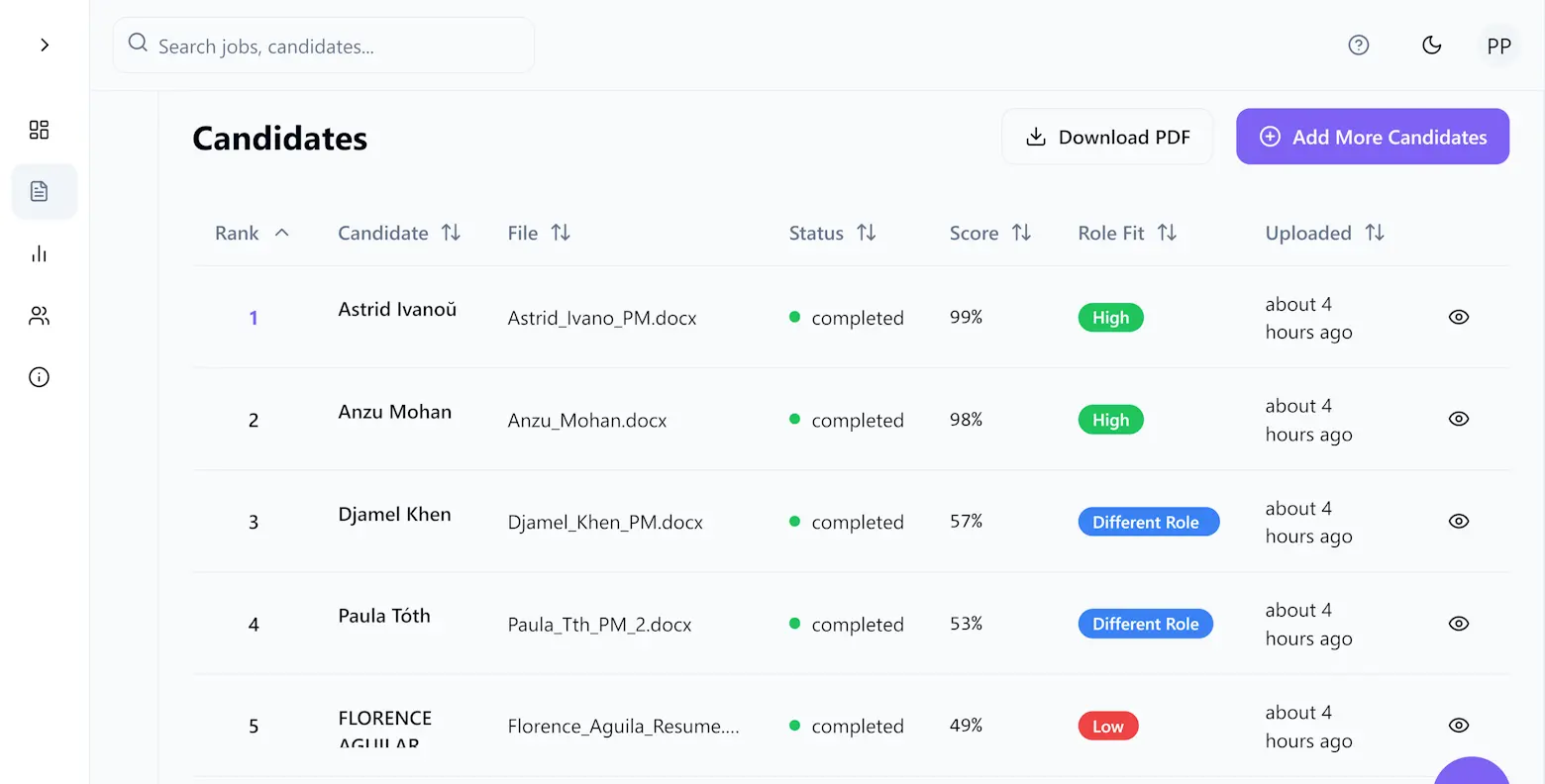View details with Djamel Khen's eye icon
Viewport: 1545px width, 784px height.
[1459, 521]
